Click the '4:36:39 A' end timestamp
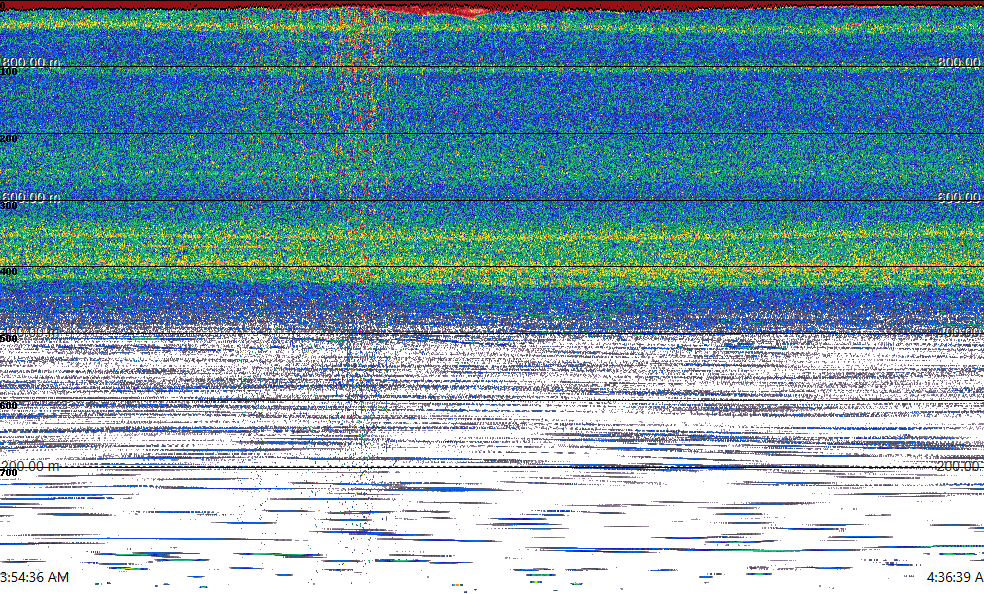This screenshot has width=984, height=594. coord(955,577)
